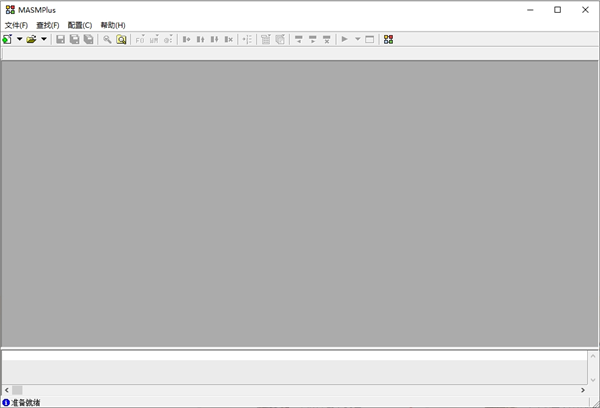
Task: Minimize the MASMPlus window
Action: pos(530,10)
